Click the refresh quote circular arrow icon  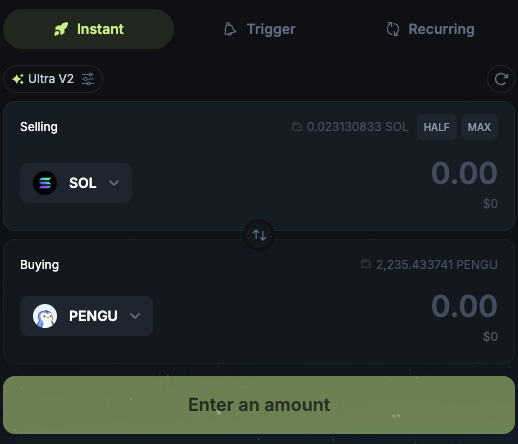(x=501, y=79)
